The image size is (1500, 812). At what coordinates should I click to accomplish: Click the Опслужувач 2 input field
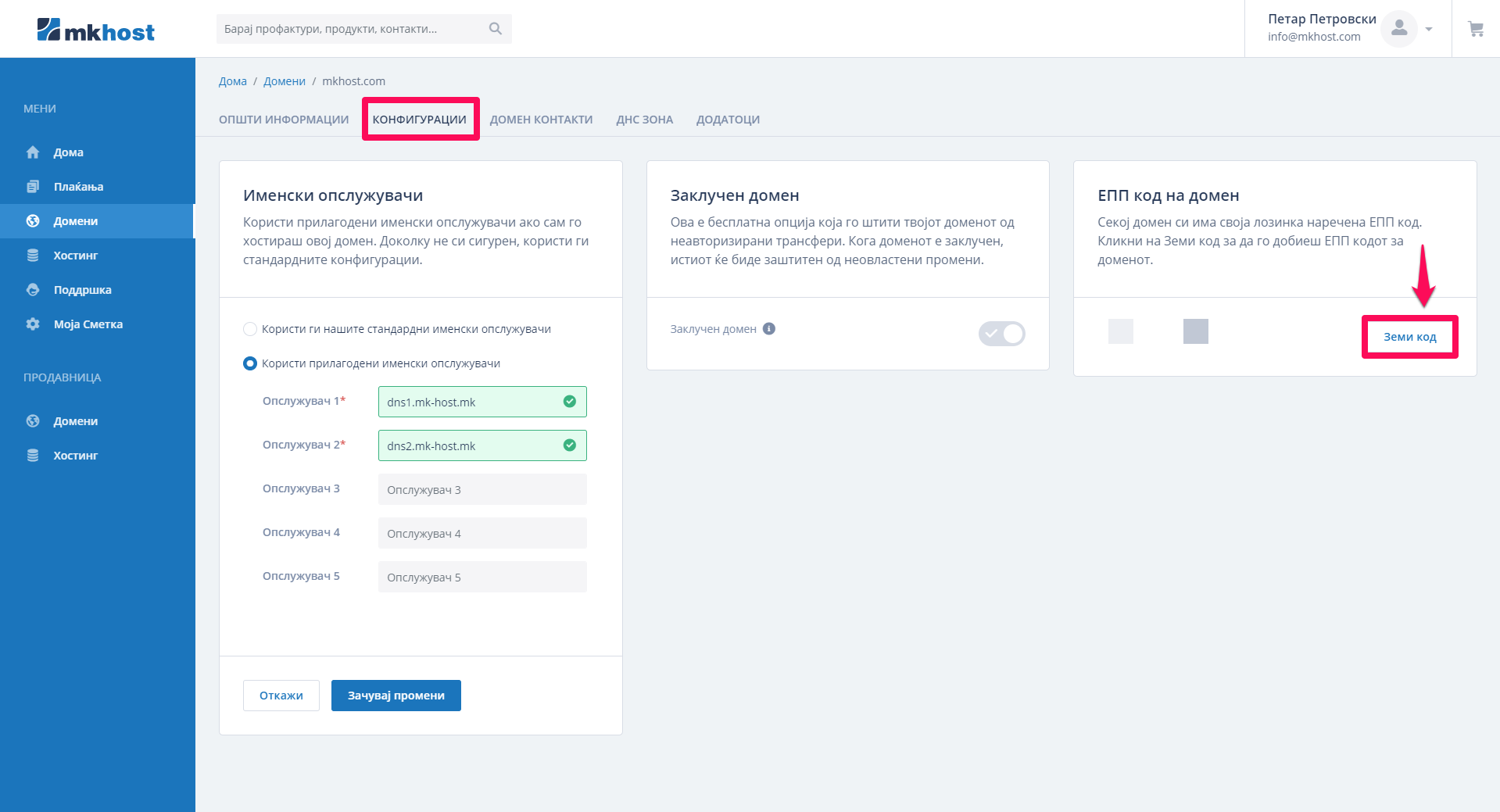click(x=482, y=445)
